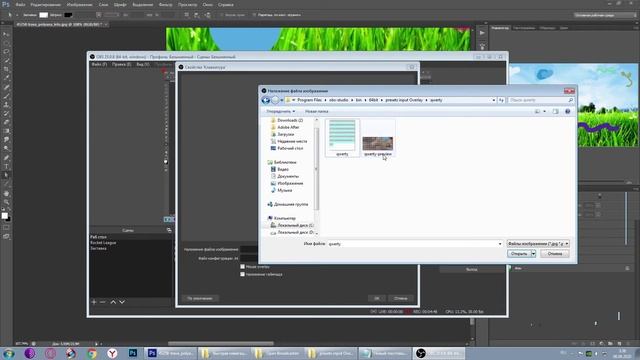Open Photoshop Файл menu
640x360 pixels.
[20, 4]
